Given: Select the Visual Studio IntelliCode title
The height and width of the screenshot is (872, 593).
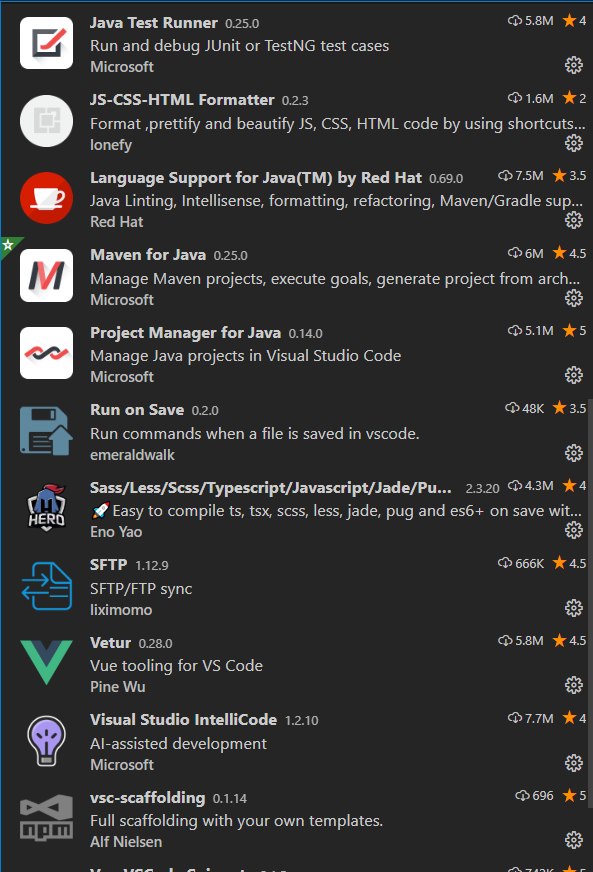Looking at the screenshot, I should (x=184, y=720).
